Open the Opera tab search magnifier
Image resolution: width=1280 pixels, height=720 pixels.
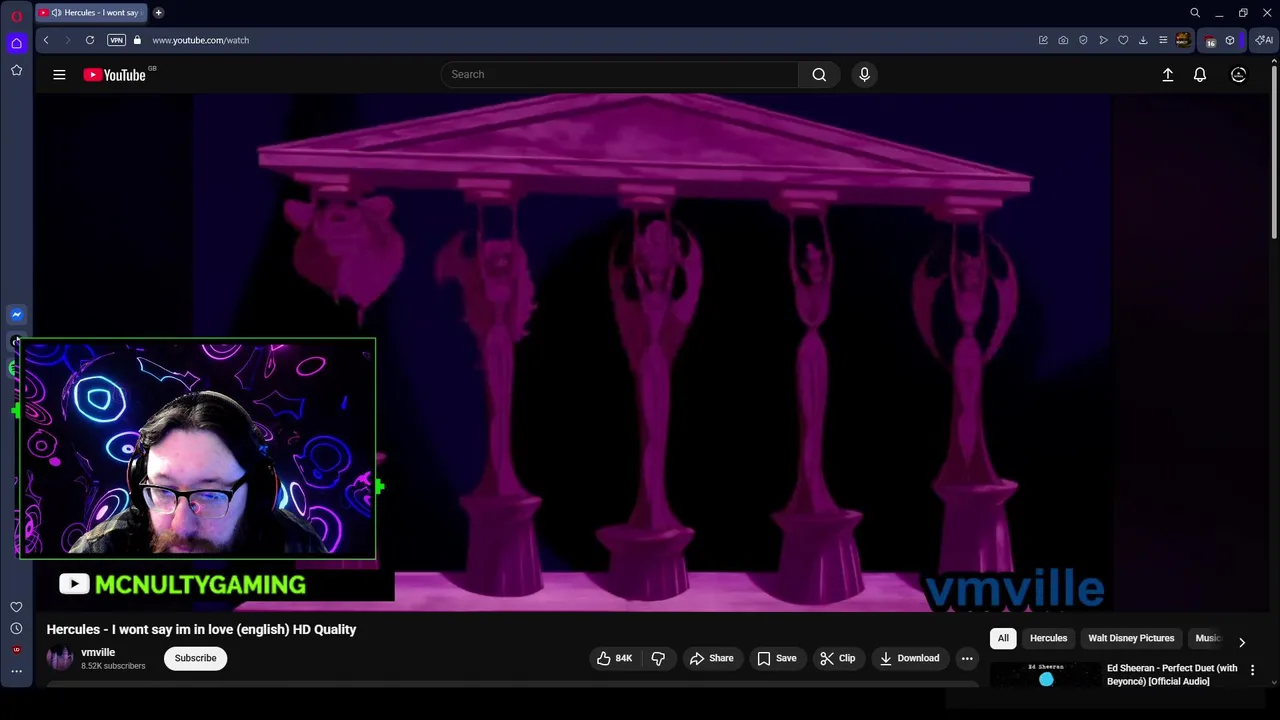pos(1195,13)
